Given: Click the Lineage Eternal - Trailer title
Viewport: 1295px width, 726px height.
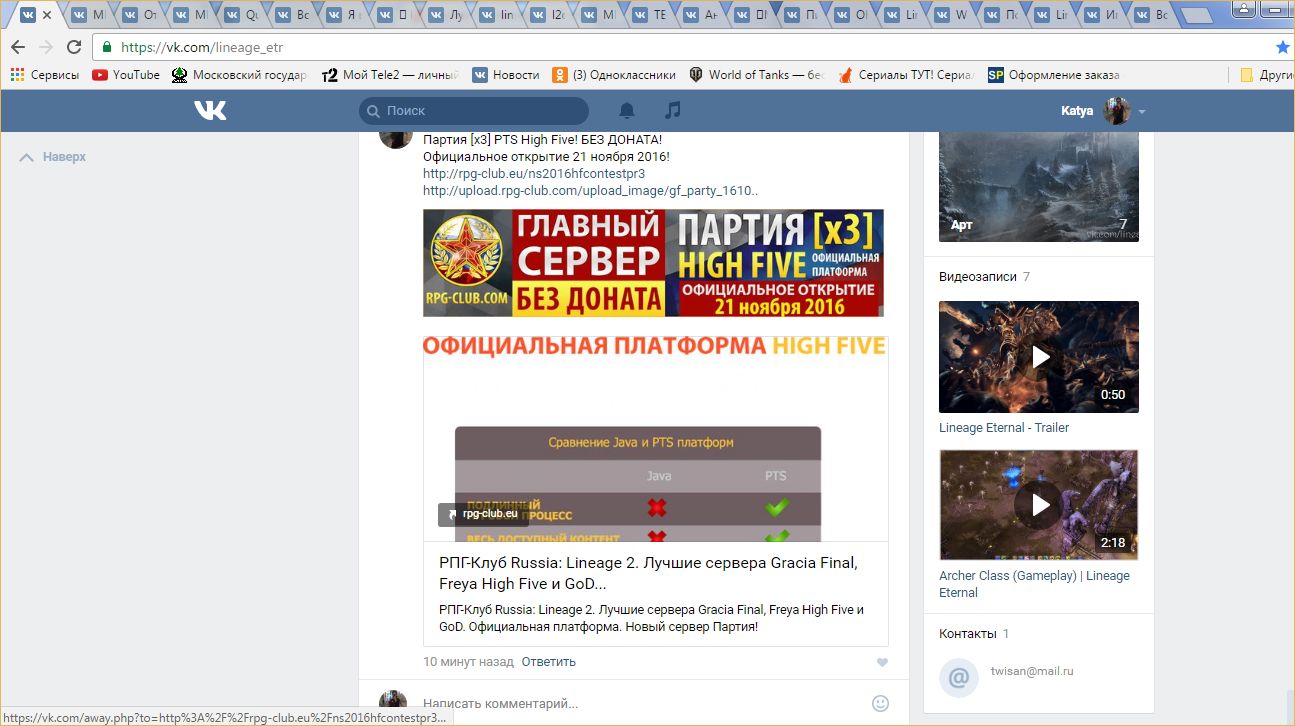Looking at the screenshot, I should [1004, 427].
